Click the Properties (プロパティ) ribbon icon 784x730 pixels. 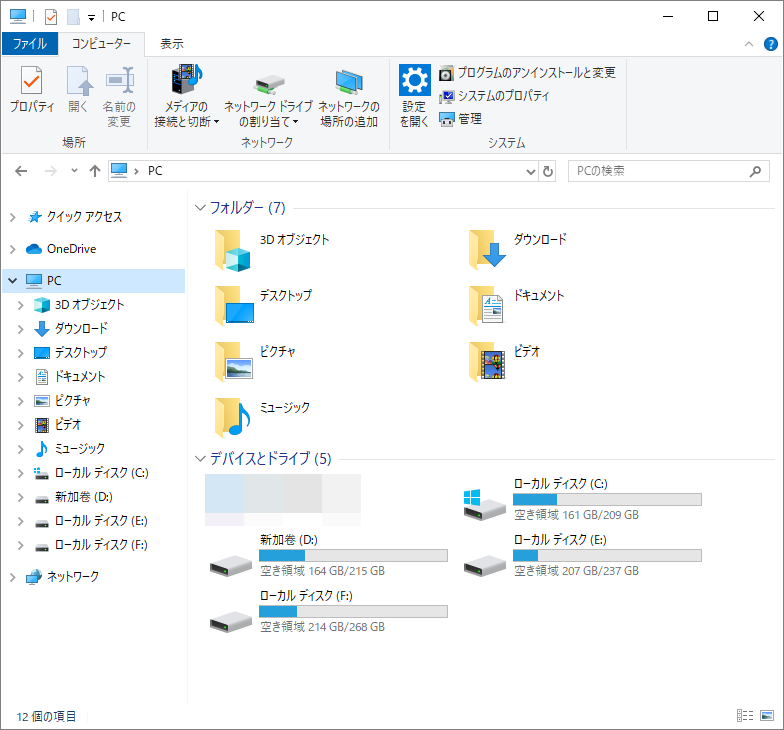tap(32, 80)
